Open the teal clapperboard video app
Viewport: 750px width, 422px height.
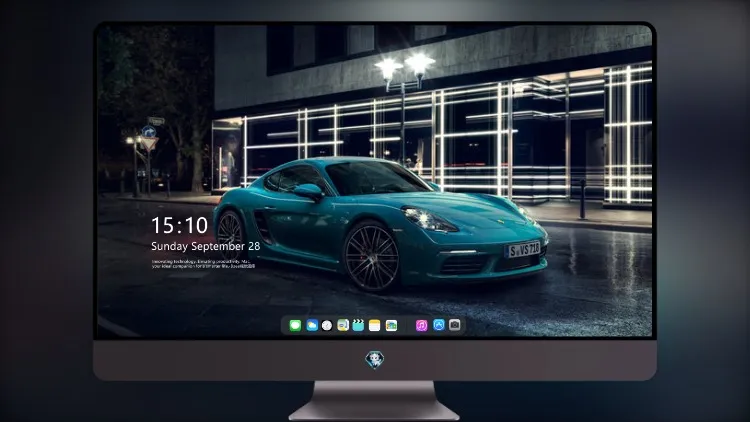coord(358,326)
